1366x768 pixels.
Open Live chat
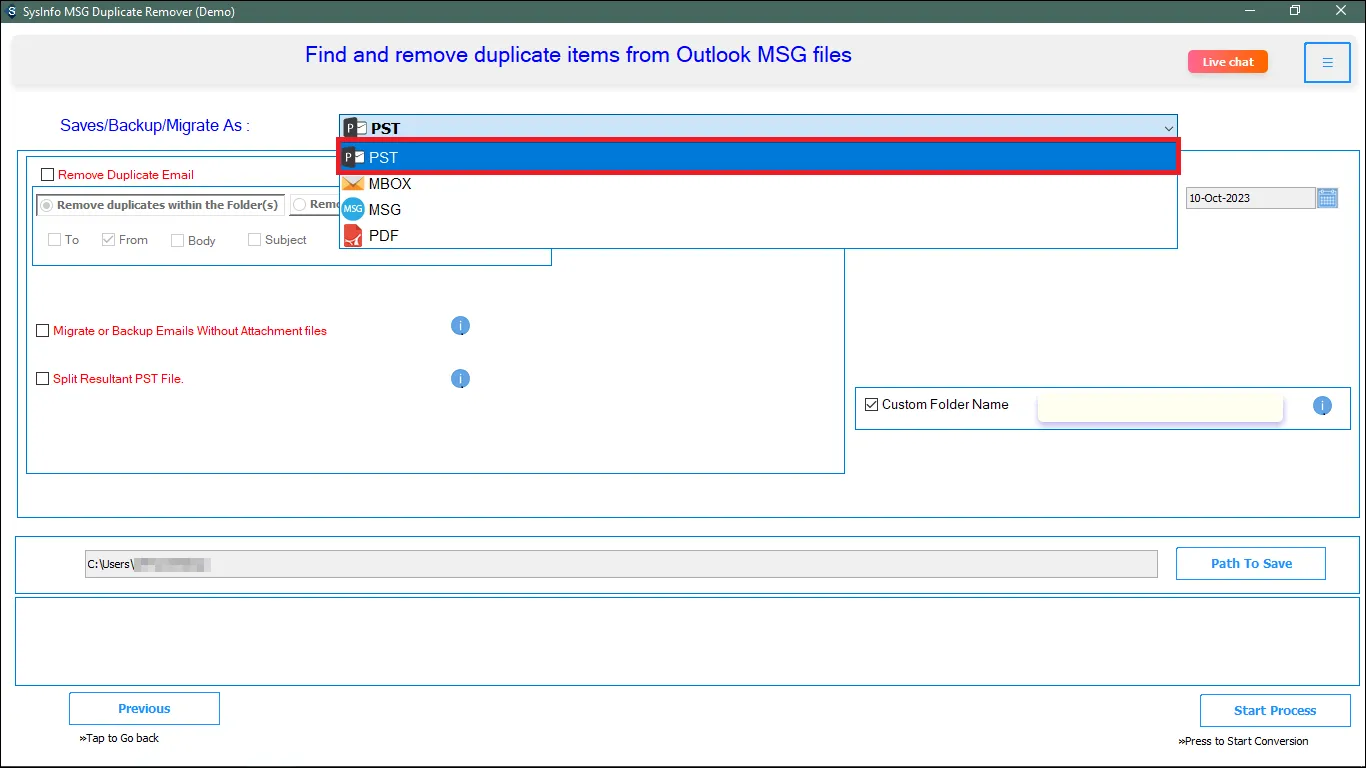pos(1228,62)
